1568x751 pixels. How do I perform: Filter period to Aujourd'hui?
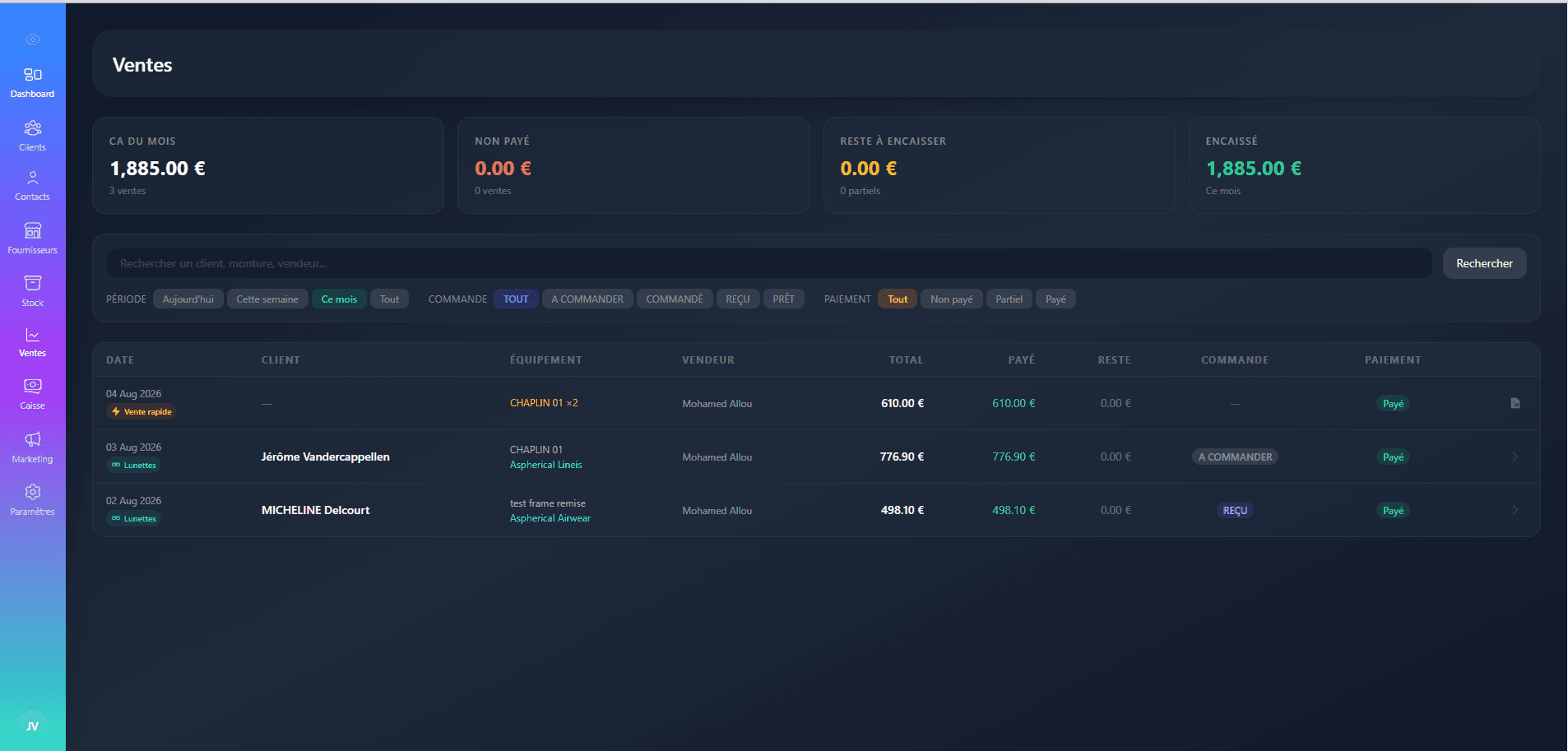pos(188,299)
